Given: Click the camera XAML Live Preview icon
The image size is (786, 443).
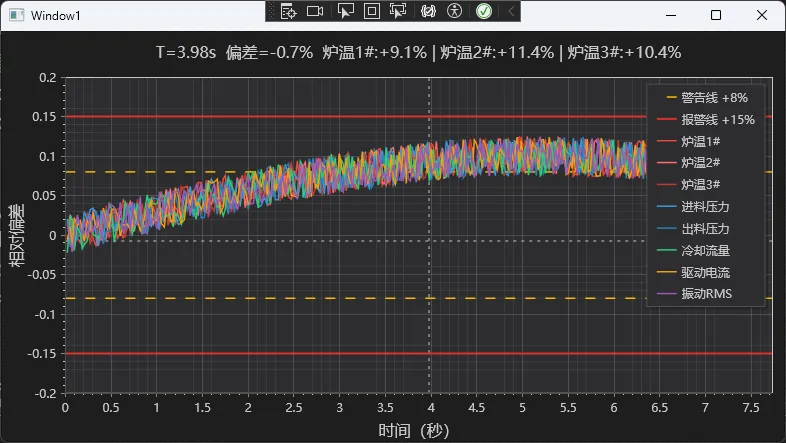Looking at the screenshot, I should 315,11.
